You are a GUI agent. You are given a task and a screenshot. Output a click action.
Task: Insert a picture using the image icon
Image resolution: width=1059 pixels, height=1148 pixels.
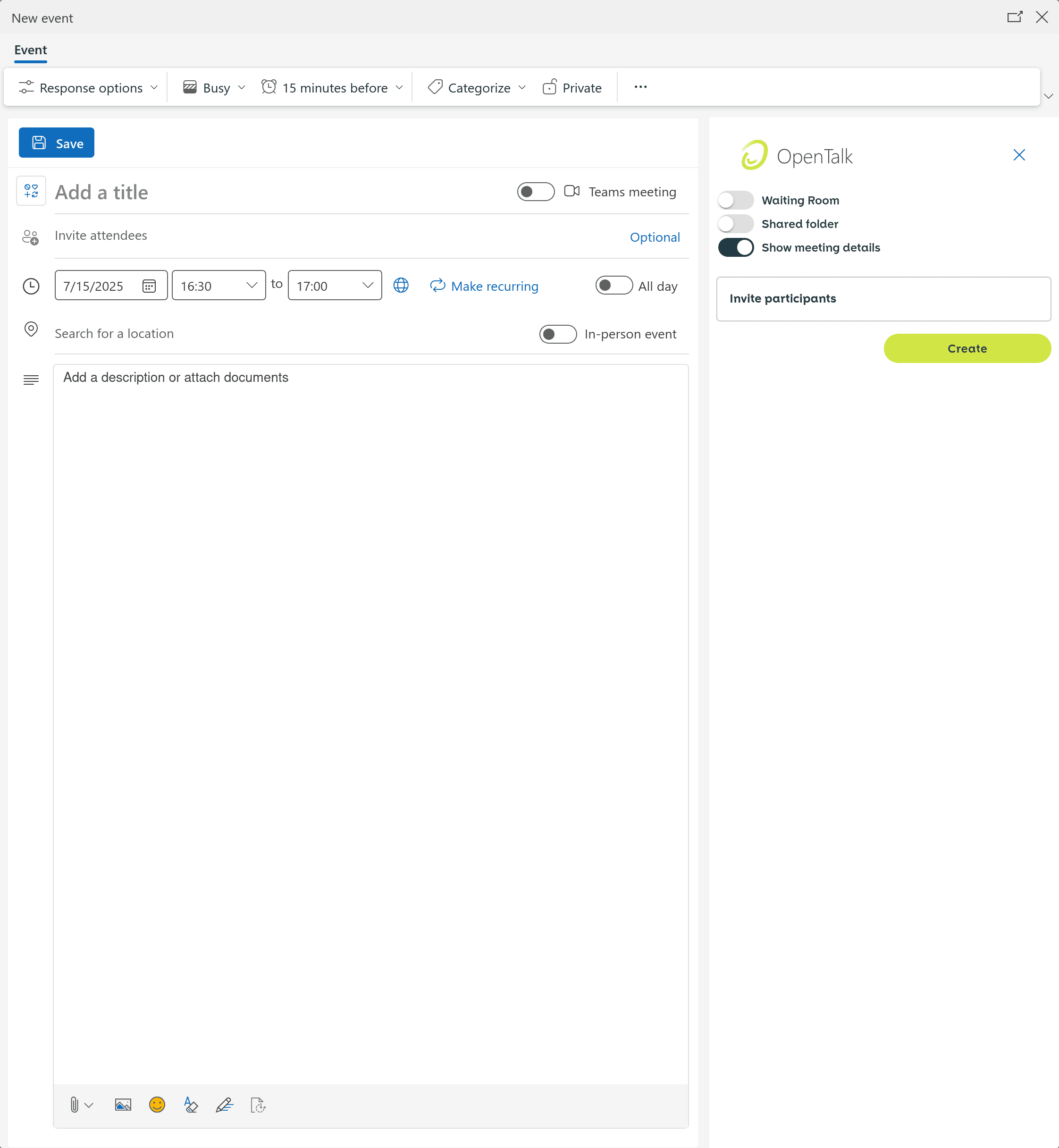pos(123,1105)
